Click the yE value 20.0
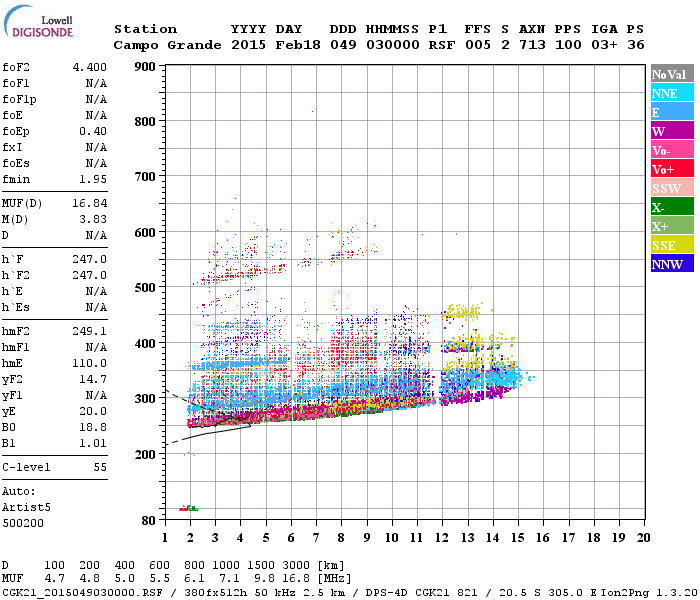700x600 pixels. coord(93,411)
